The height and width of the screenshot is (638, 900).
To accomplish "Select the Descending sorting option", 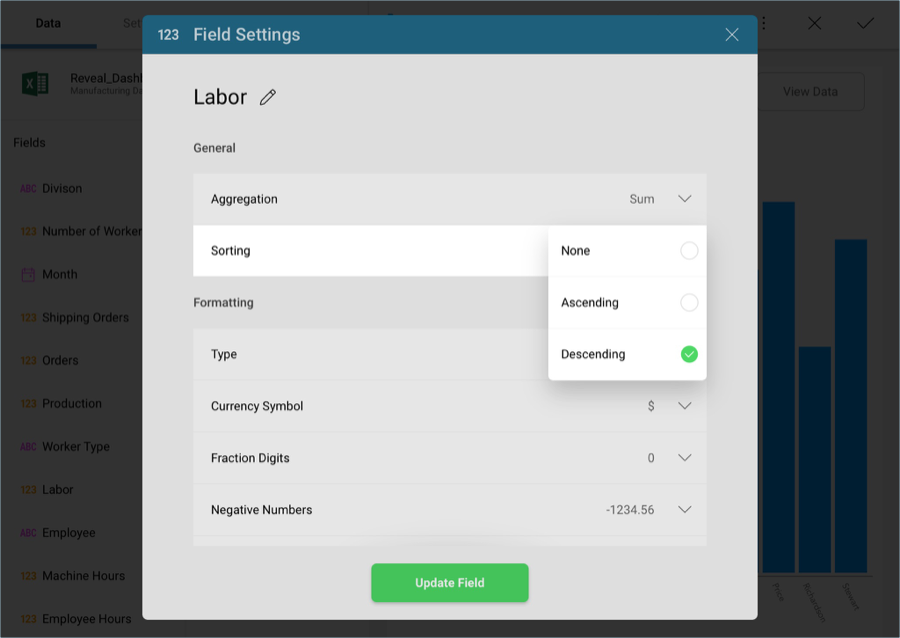I will click(x=689, y=354).
